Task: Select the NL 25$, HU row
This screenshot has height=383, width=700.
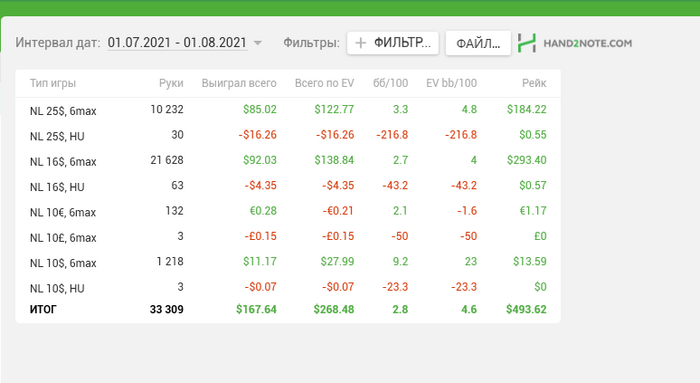Action: 288,135
